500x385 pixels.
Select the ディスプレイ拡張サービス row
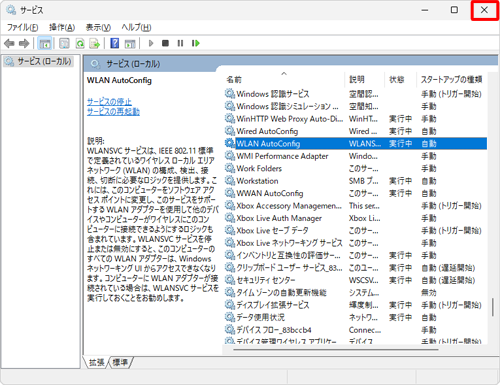[x=355, y=305]
